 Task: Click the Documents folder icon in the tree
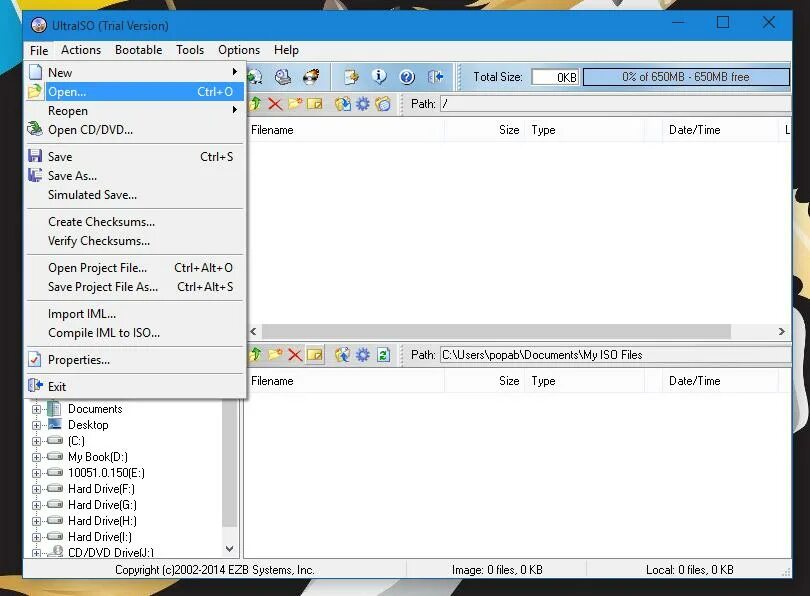[x=55, y=409]
